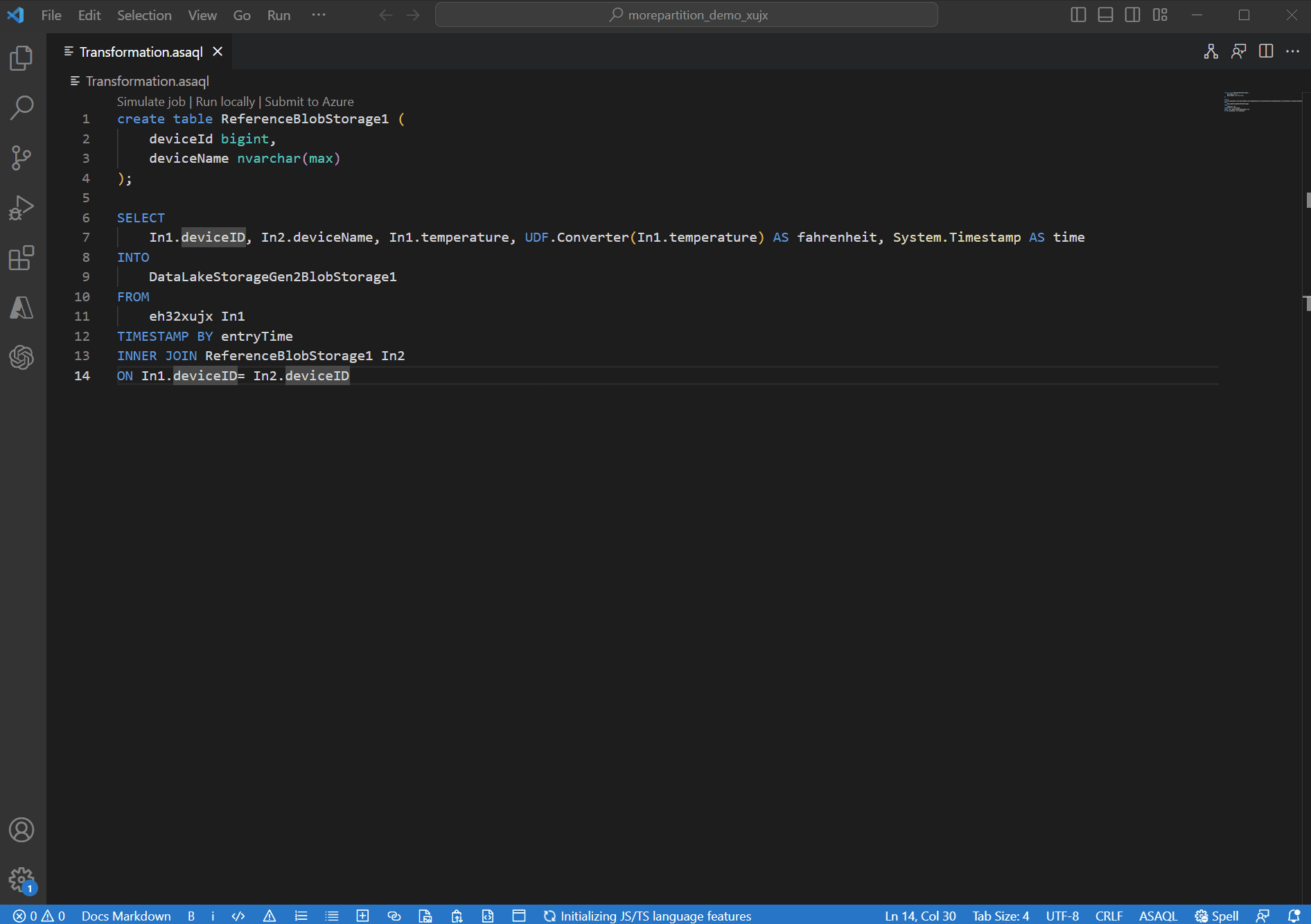Open the Manage gear settings
Viewport: 1311px width, 924px height.
pos(21,880)
